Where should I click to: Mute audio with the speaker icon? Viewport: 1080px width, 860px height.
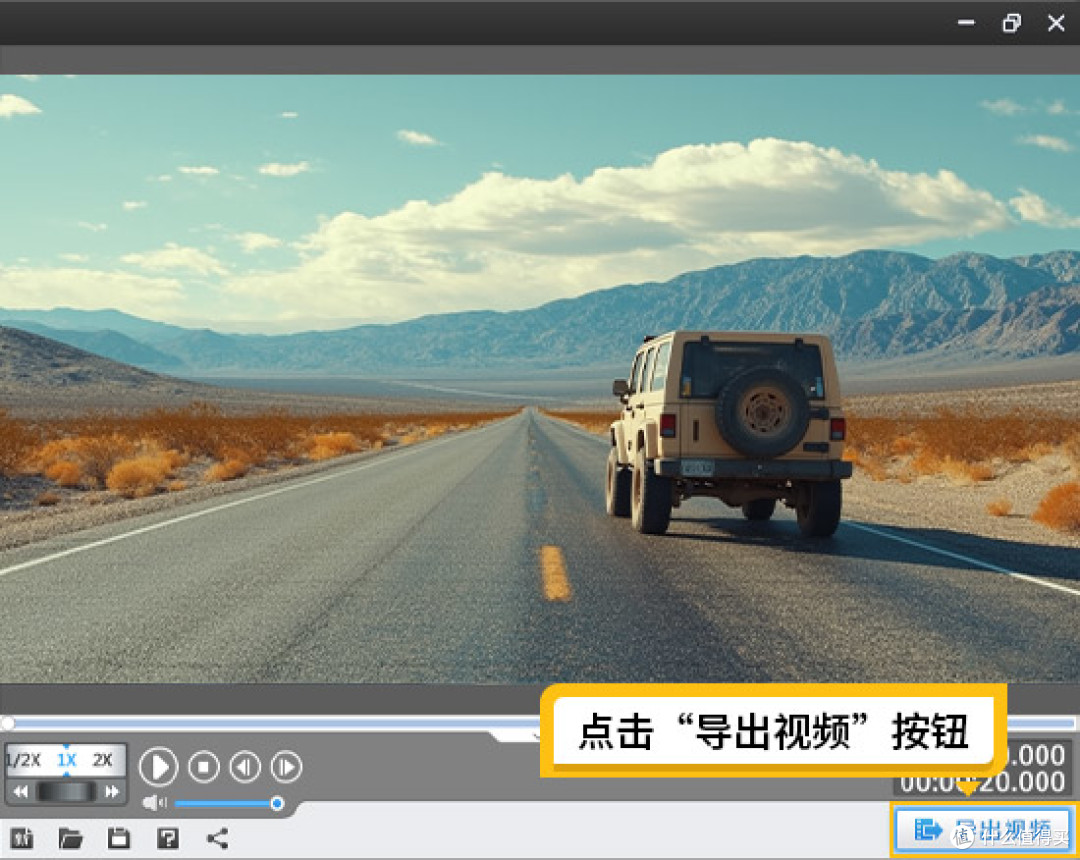[x=154, y=803]
